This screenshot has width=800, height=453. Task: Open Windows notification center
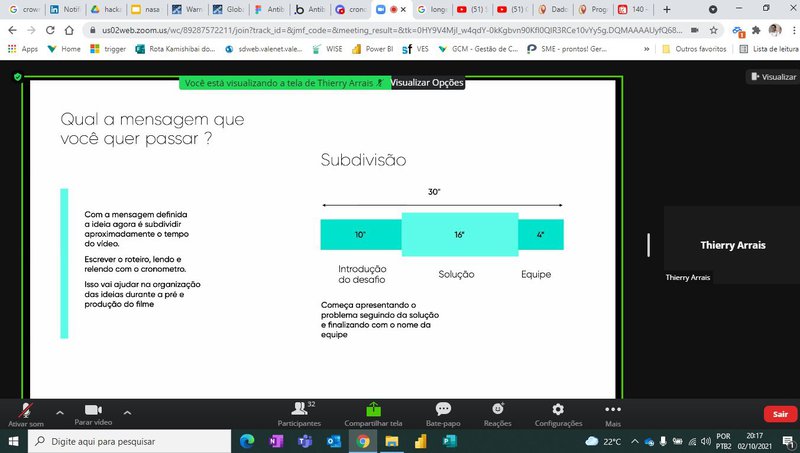789,441
